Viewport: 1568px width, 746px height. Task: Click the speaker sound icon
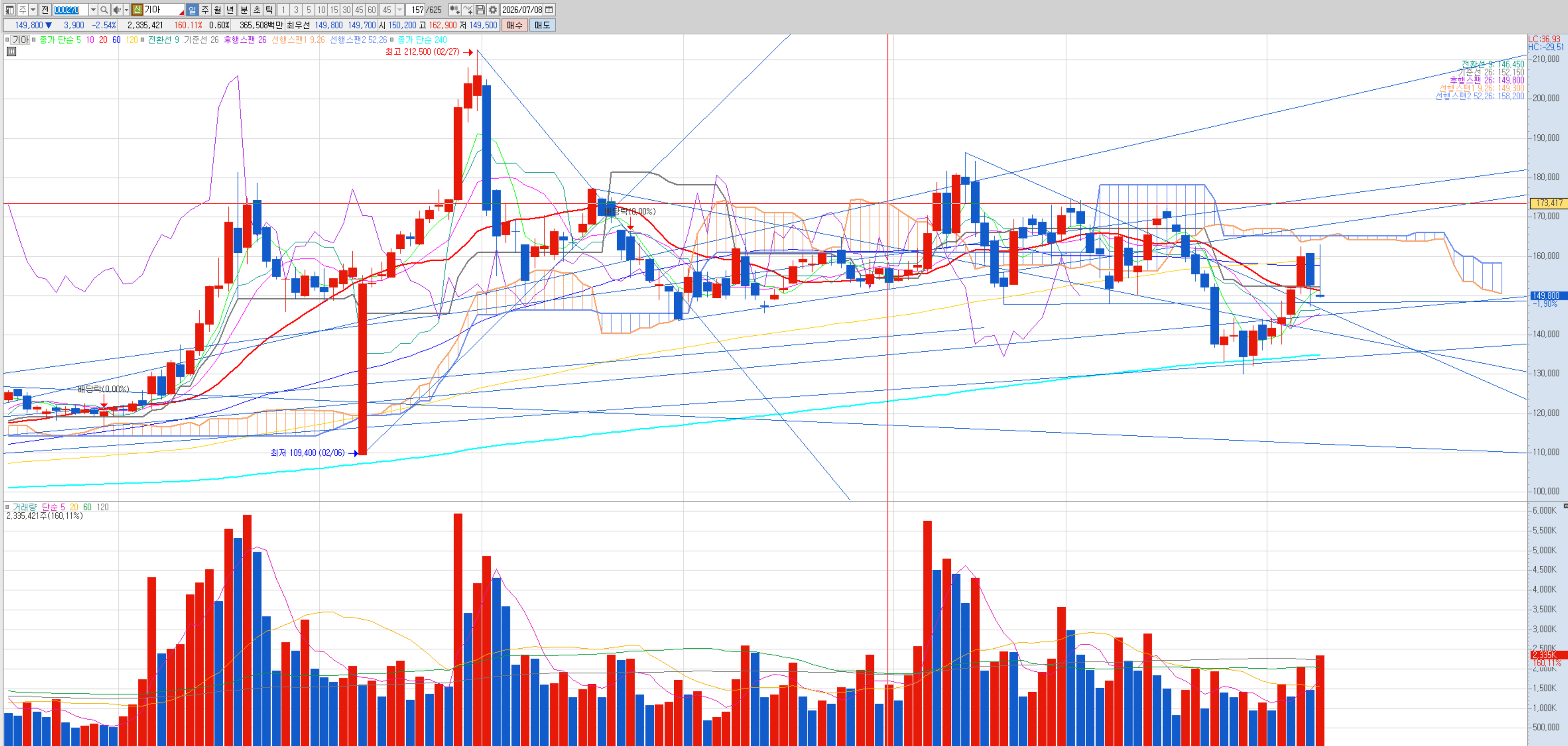[117, 10]
